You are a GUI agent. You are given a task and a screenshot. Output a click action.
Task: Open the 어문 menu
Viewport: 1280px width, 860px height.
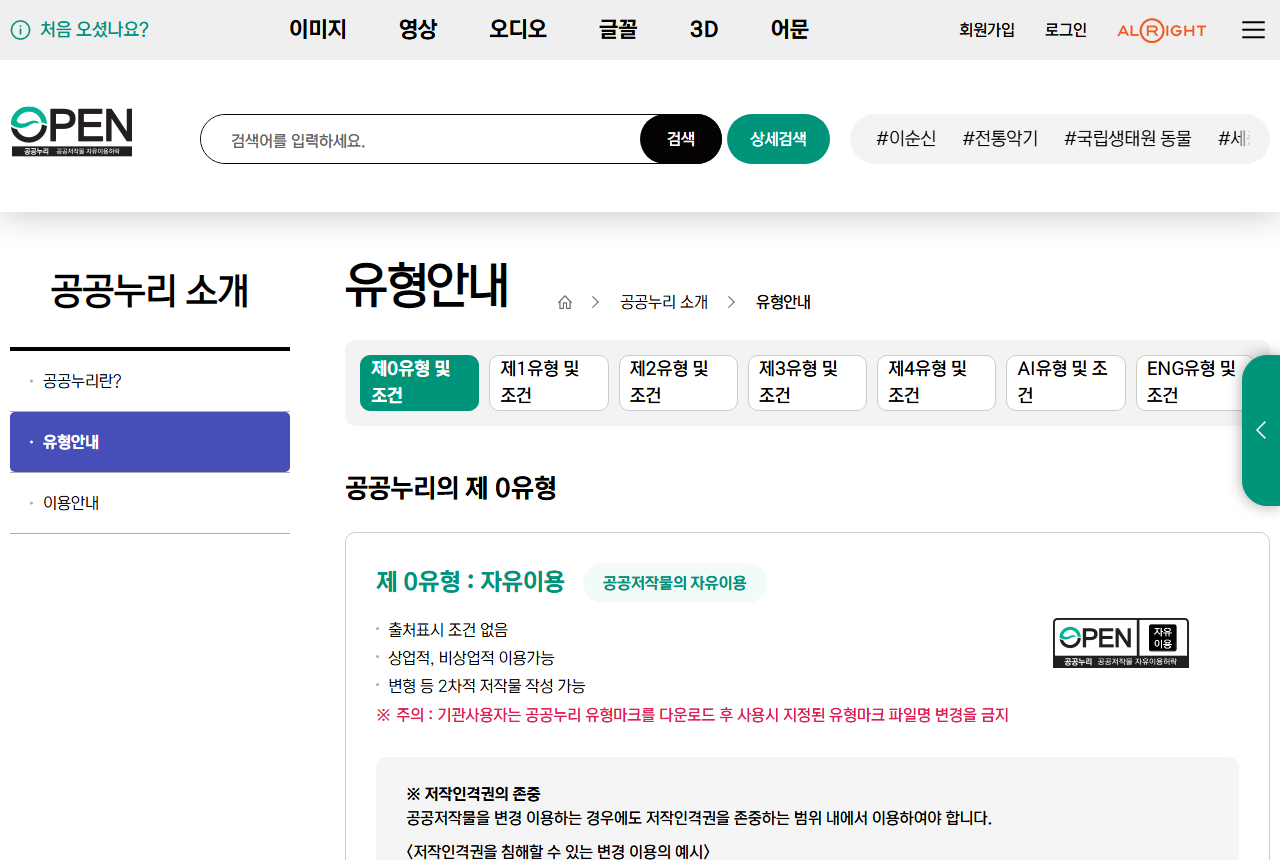(x=789, y=30)
